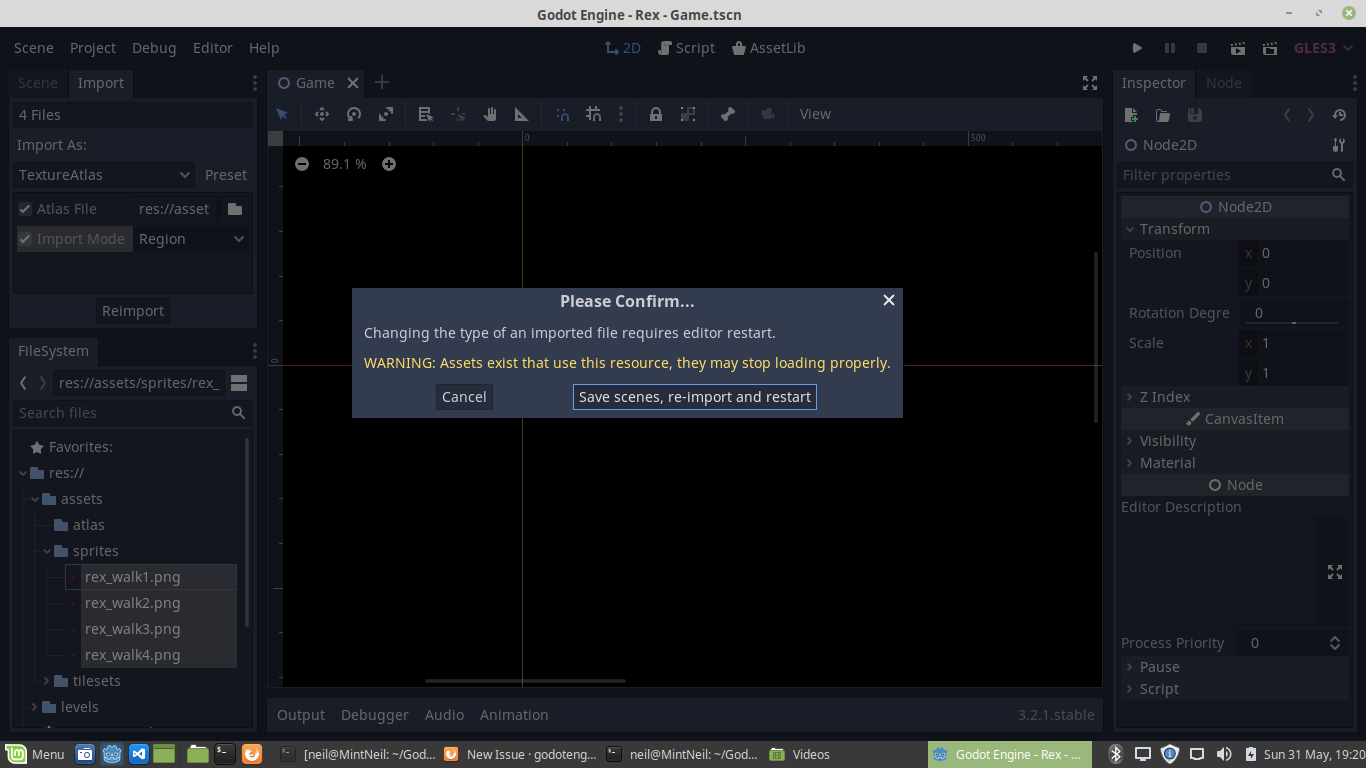Toggle the Import Mode checkbox
Viewport: 1366px width, 768px height.
click(x=23, y=239)
